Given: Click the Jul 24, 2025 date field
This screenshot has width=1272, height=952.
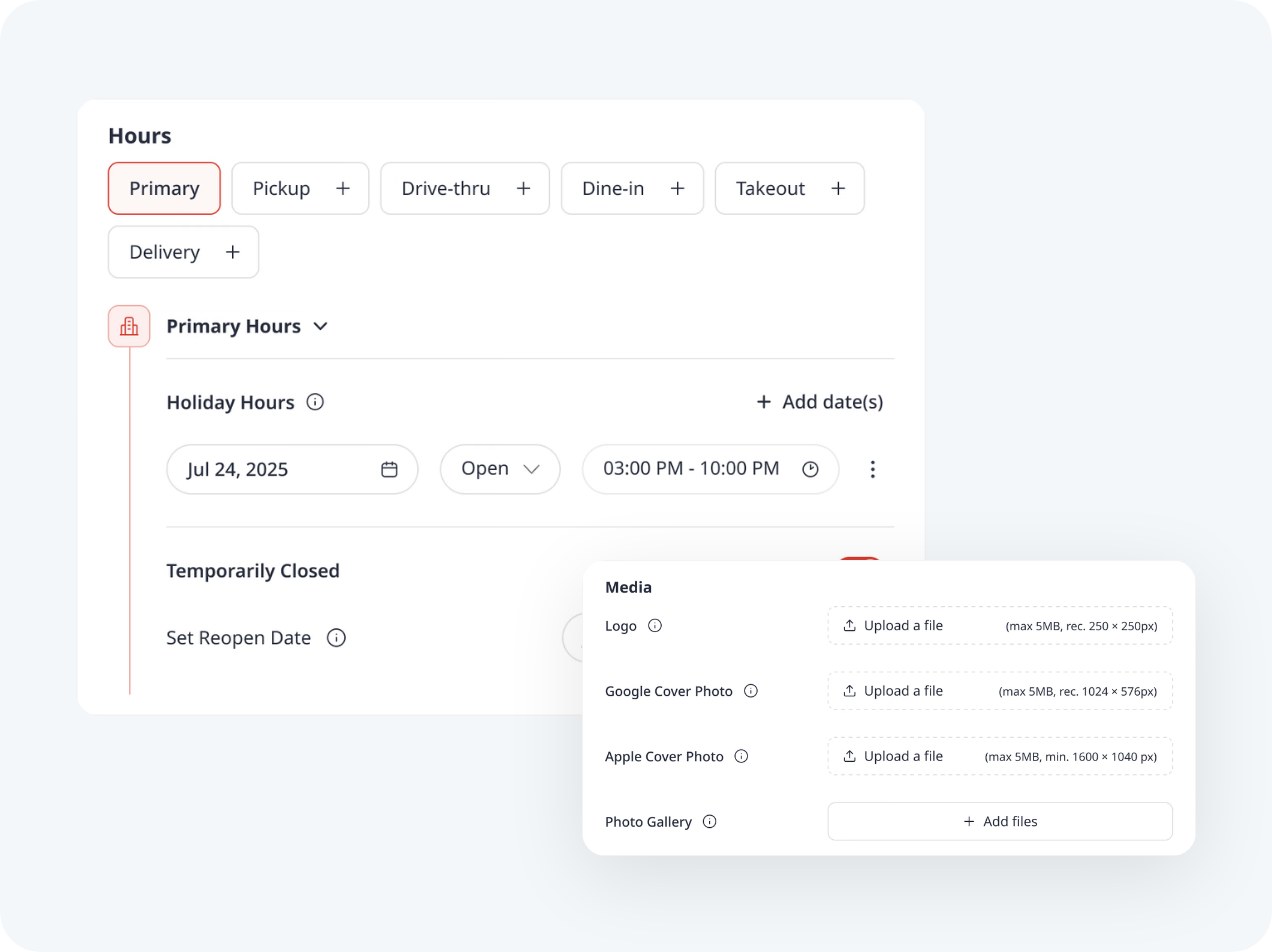Looking at the screenshot, I should (292, 469).
